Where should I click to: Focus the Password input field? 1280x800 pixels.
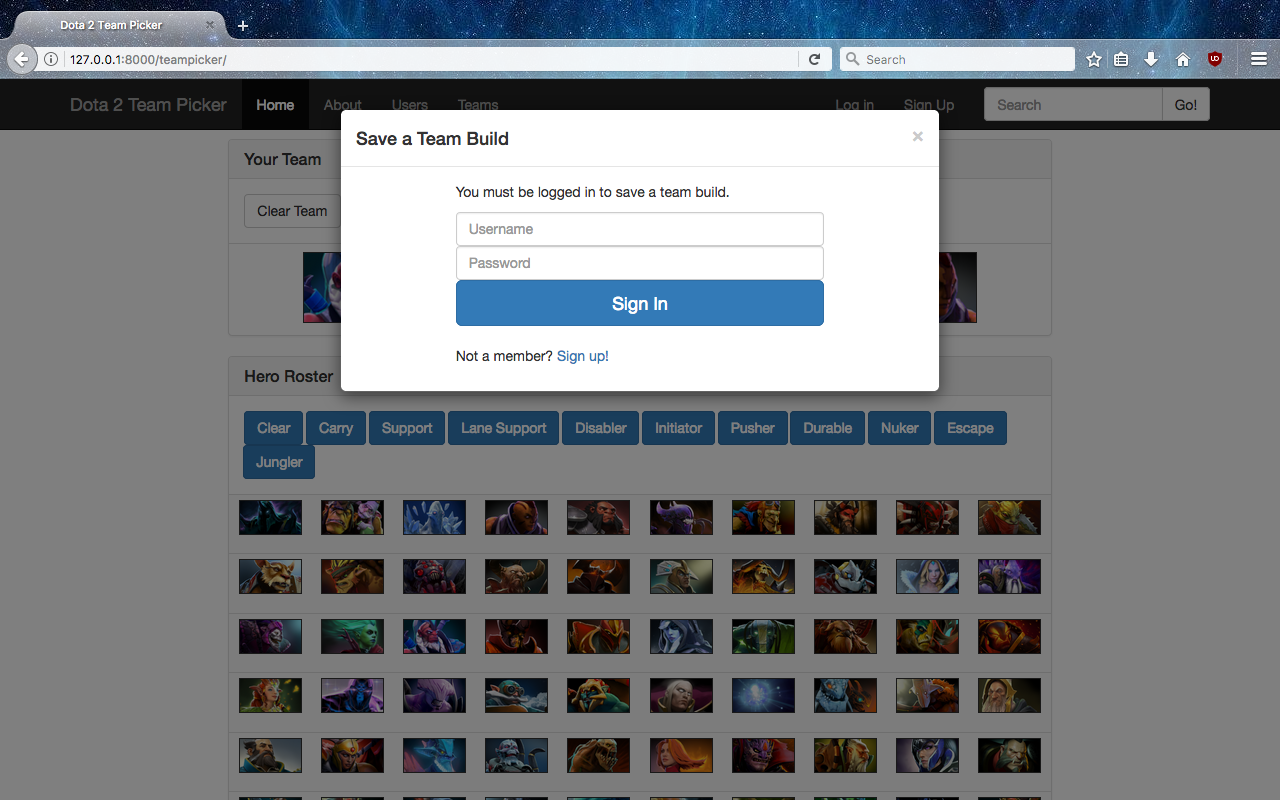640,263
